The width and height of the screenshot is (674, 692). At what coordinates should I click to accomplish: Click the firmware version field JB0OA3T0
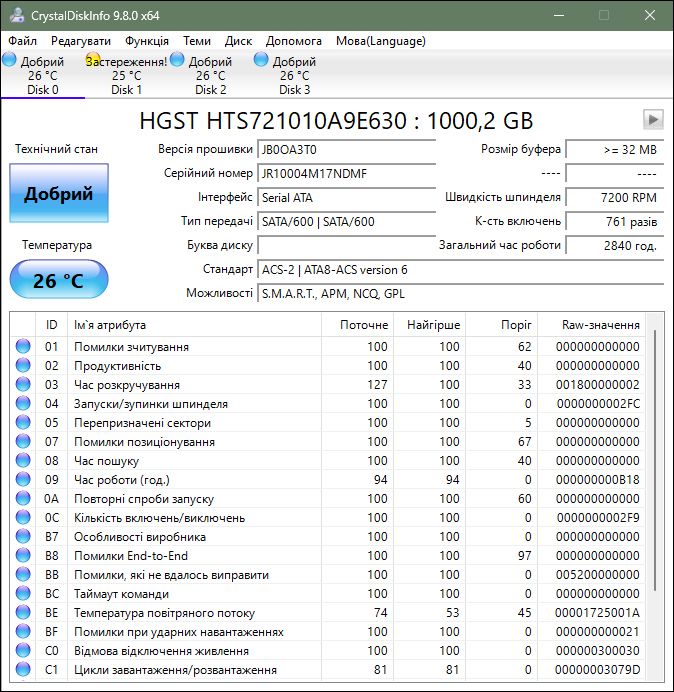pyautogui.click(x=346, y=150)
